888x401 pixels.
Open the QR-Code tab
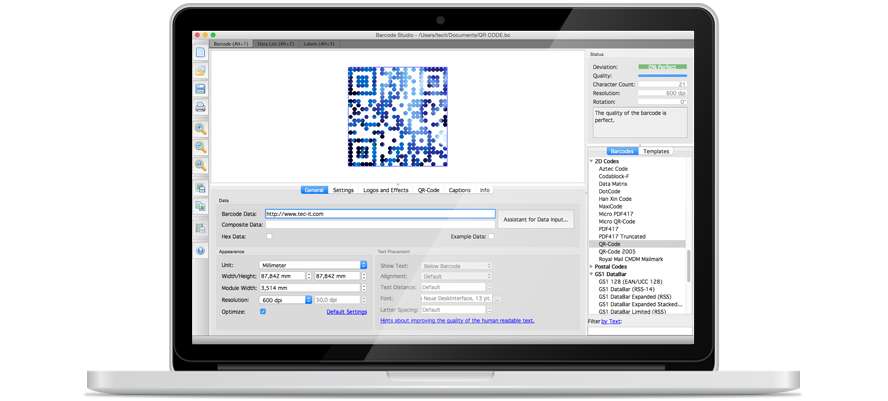click(429, 190)
